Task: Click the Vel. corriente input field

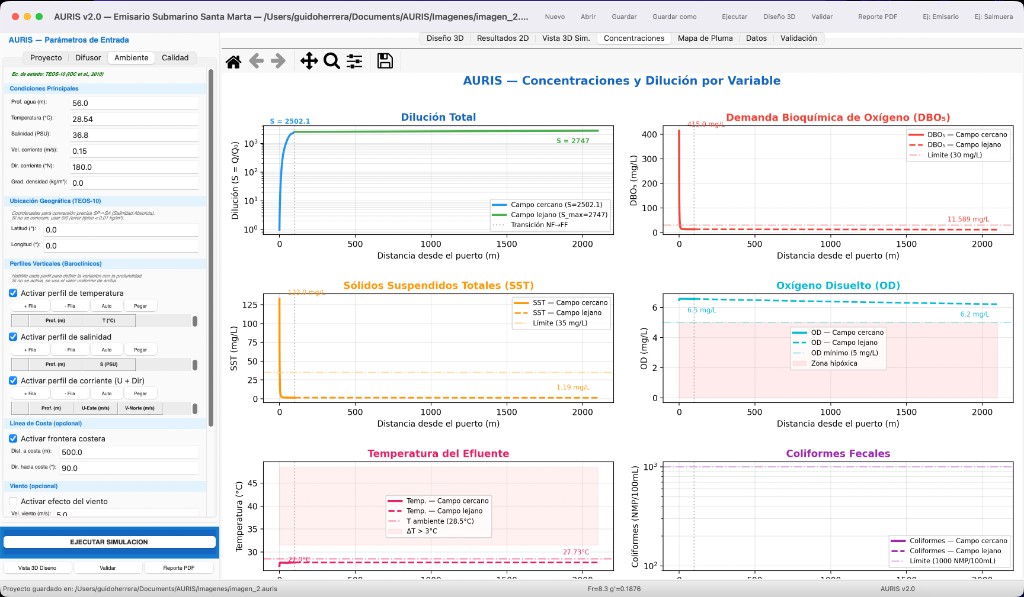Action: [x=134, y=151]
